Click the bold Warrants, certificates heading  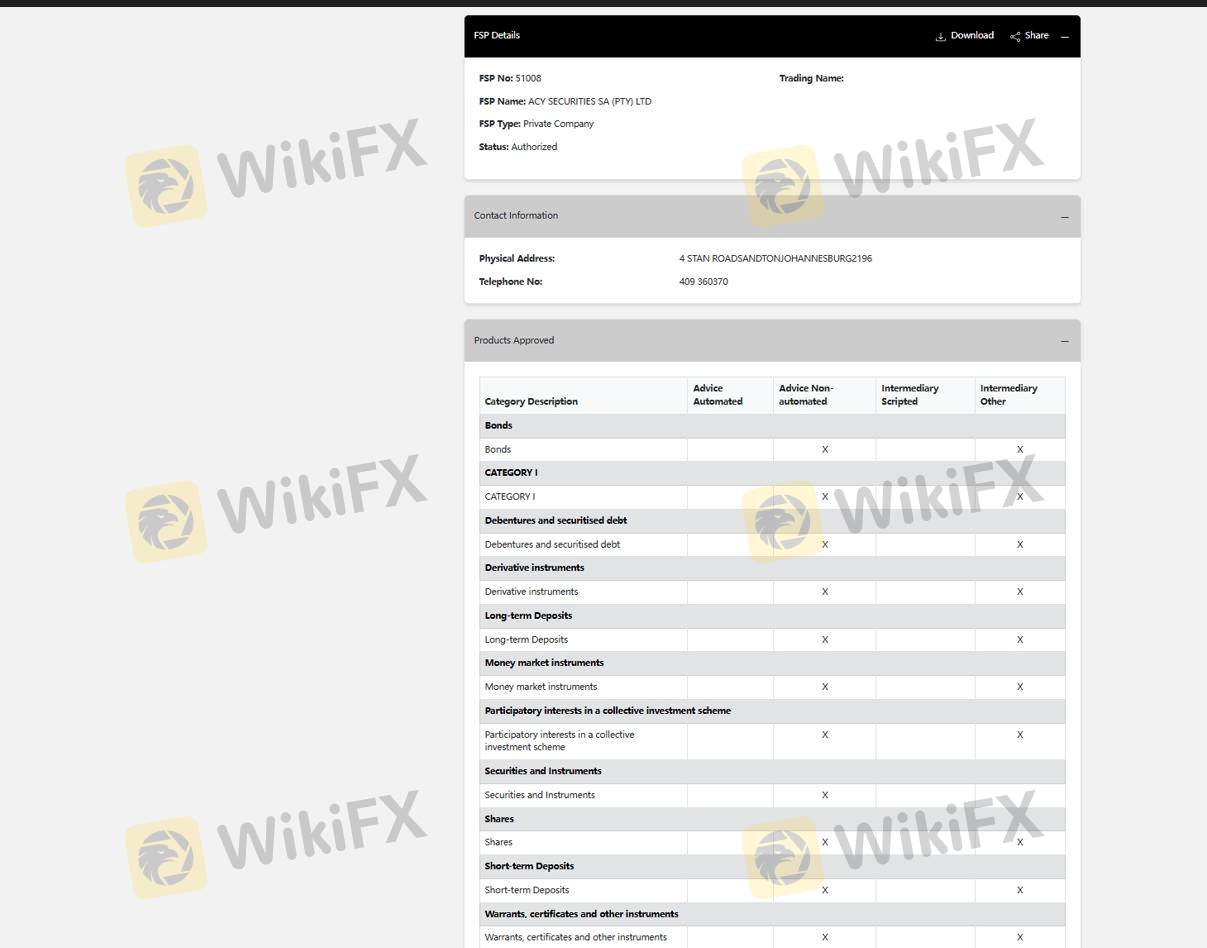[582, 914]
